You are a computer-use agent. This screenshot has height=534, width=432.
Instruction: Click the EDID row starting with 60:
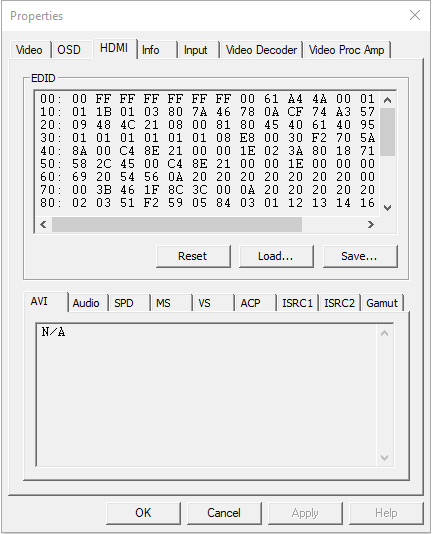[x=207, y=177]
